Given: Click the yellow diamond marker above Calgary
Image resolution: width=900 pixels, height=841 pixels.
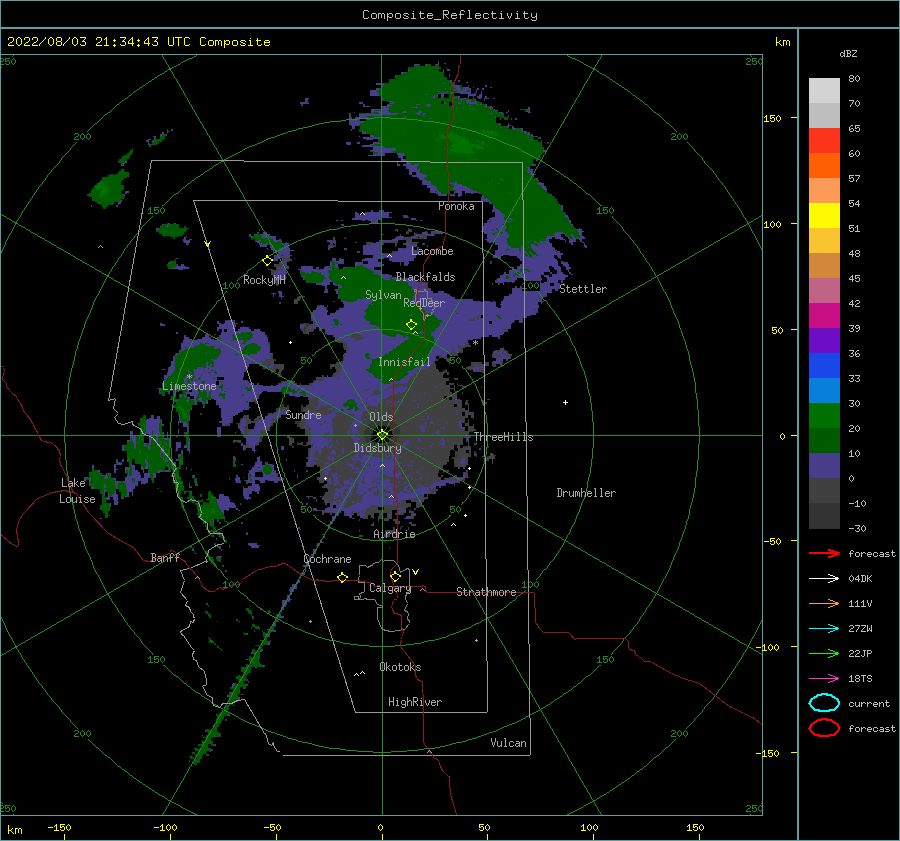Looking at the screenshot, I should (x=395, y=576).
